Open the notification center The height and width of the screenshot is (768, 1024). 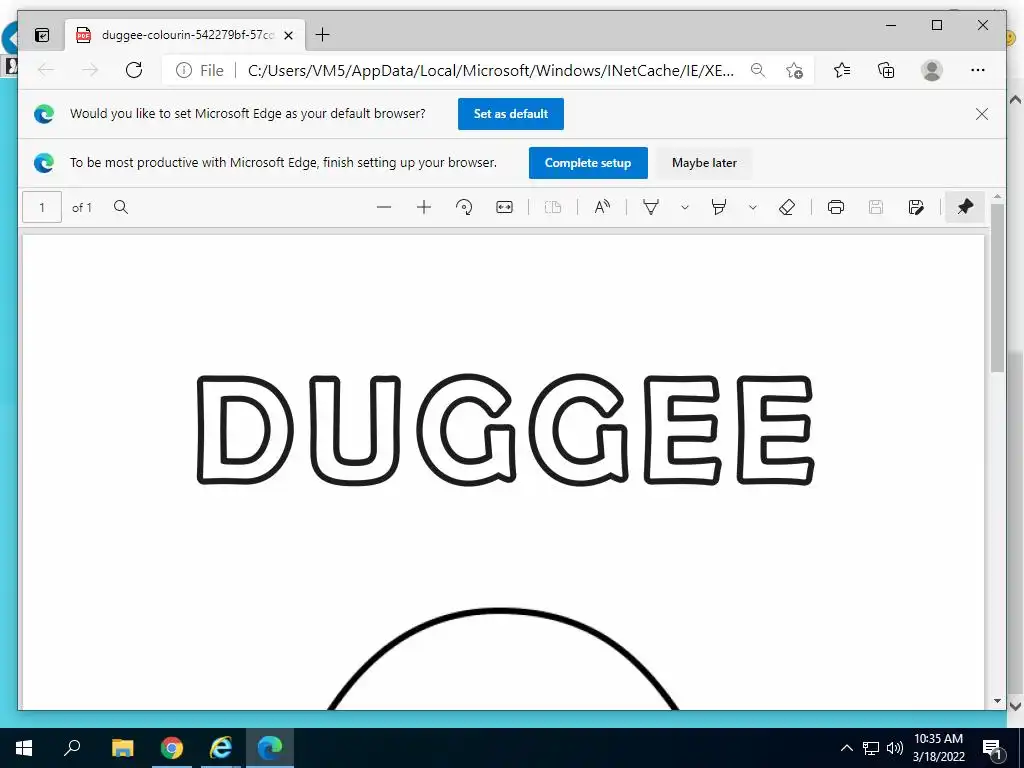(993, 749)
